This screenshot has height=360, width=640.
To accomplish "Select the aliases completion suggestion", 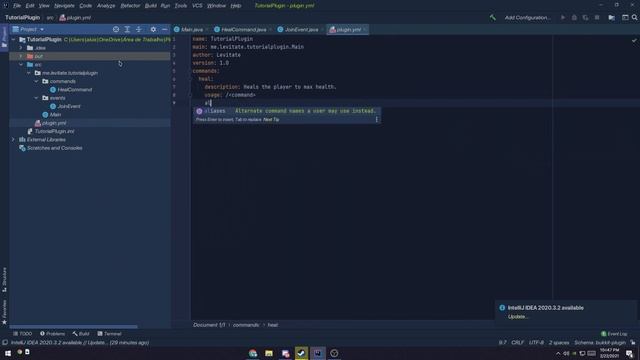I will (287, 111).
